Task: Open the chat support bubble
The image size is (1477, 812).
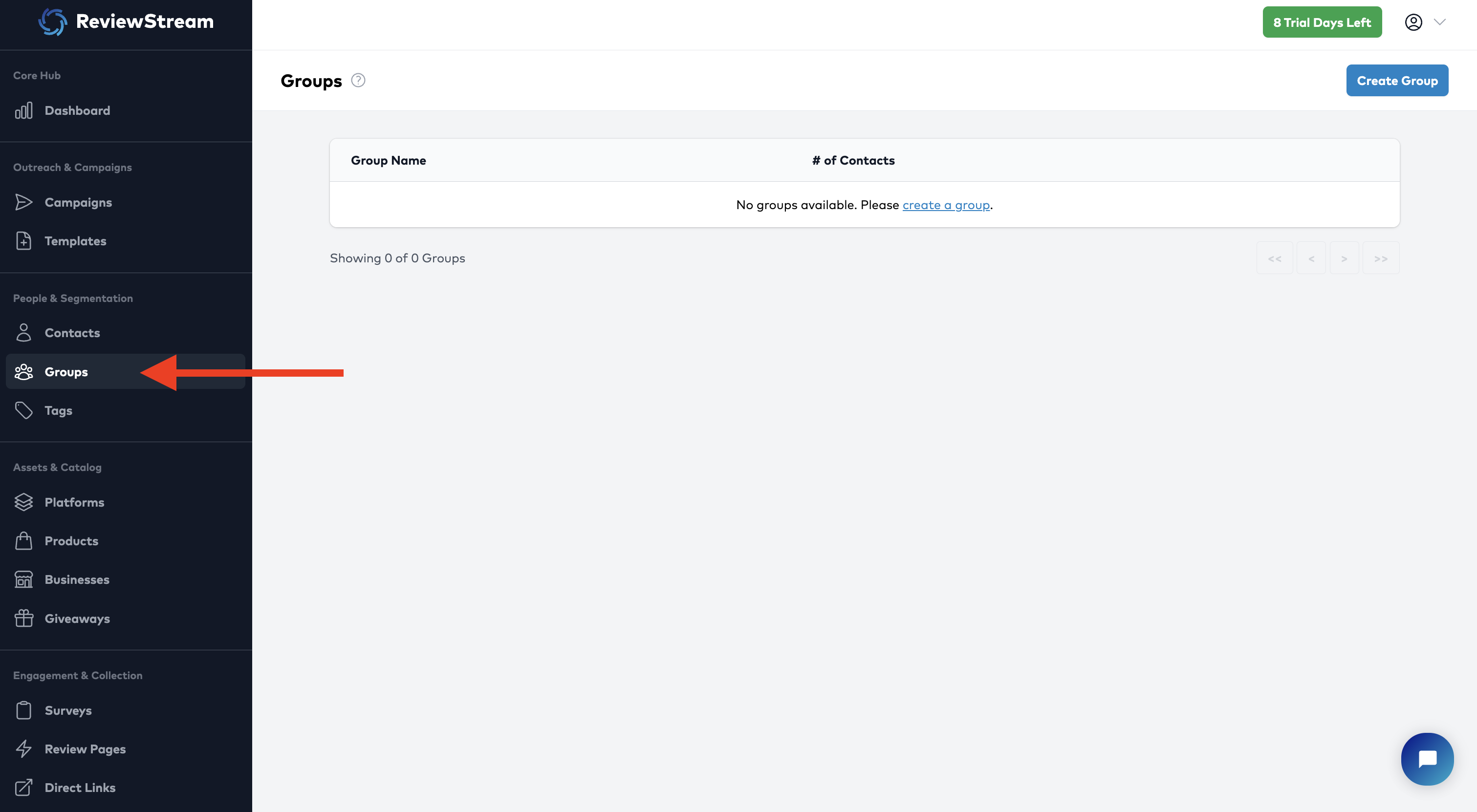Action: 1427,759
